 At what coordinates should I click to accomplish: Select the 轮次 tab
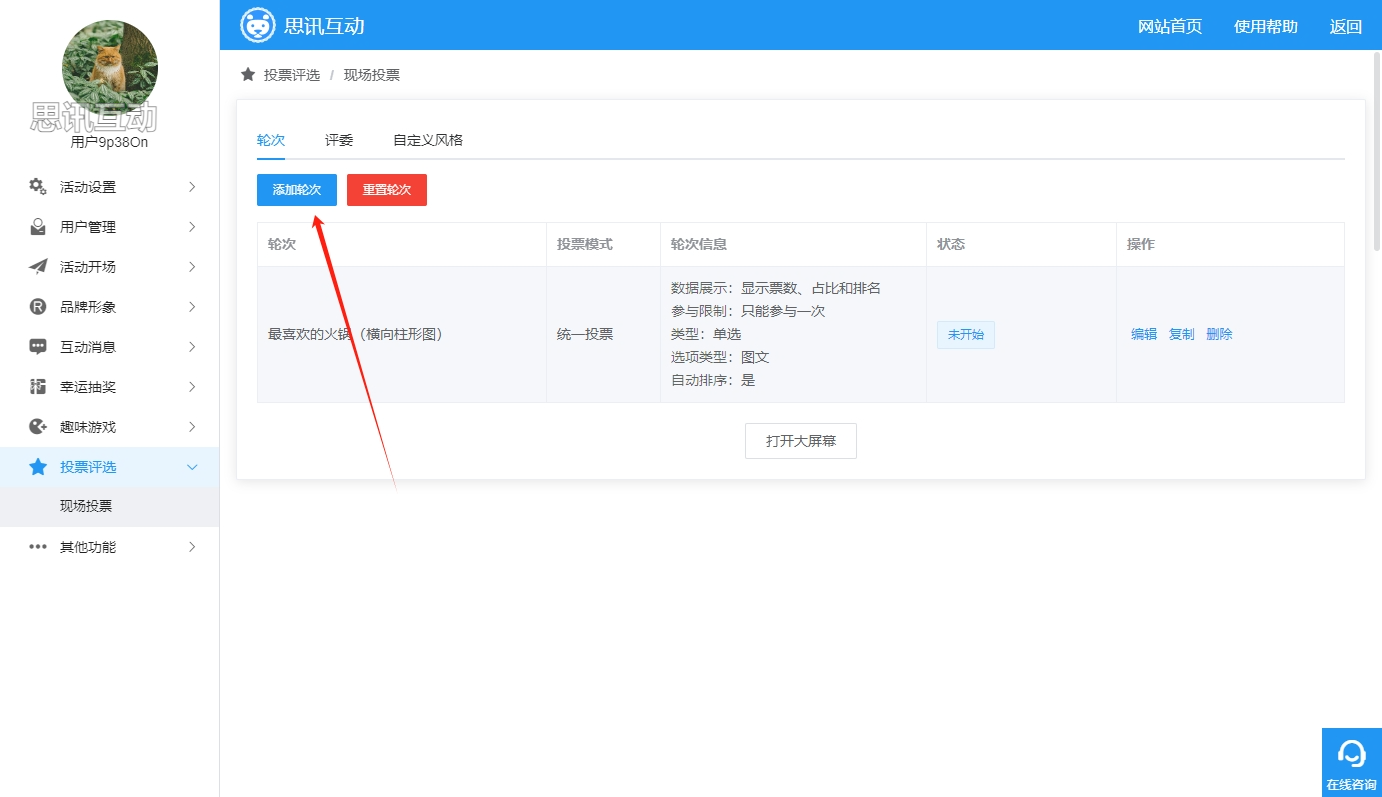tap(271, 140)
